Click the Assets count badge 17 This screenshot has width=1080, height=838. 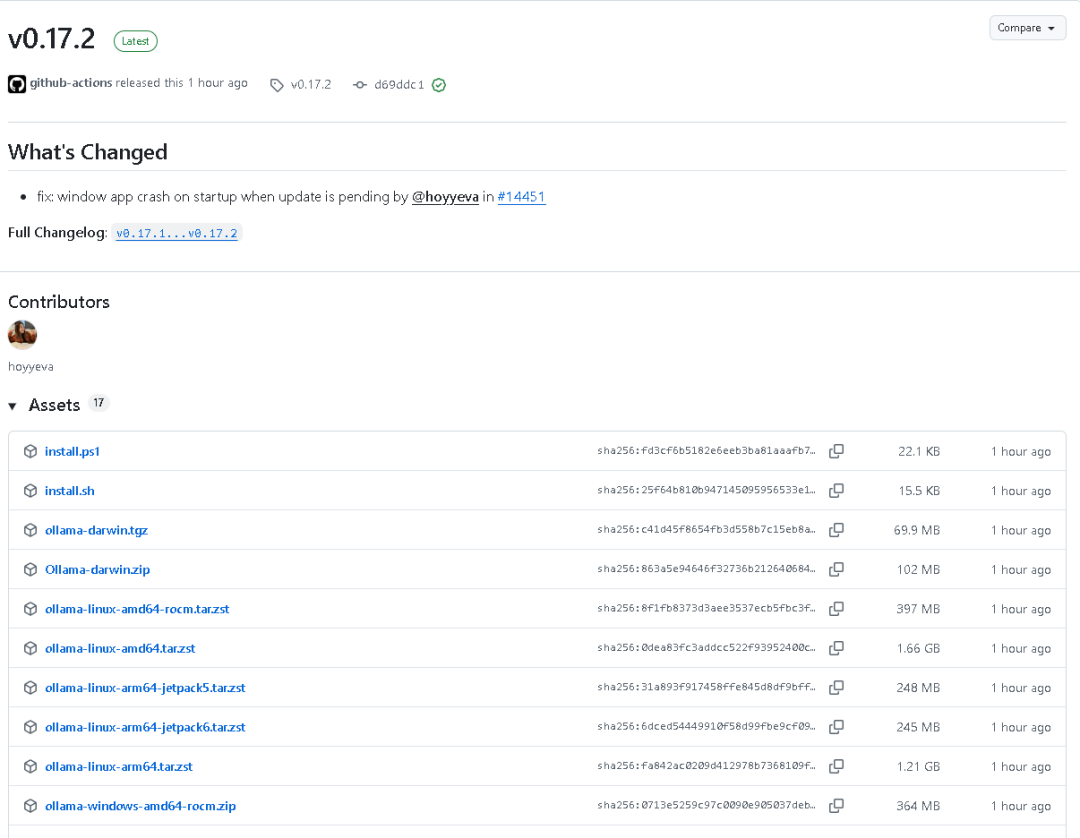tap(98, 403)
